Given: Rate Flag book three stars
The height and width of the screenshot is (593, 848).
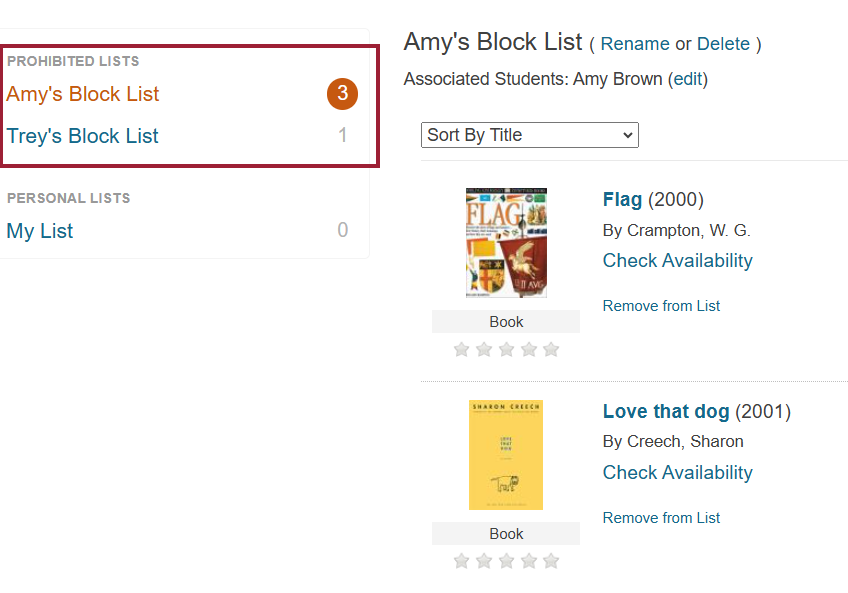Looking at the screenshot, I should point(506,350).
